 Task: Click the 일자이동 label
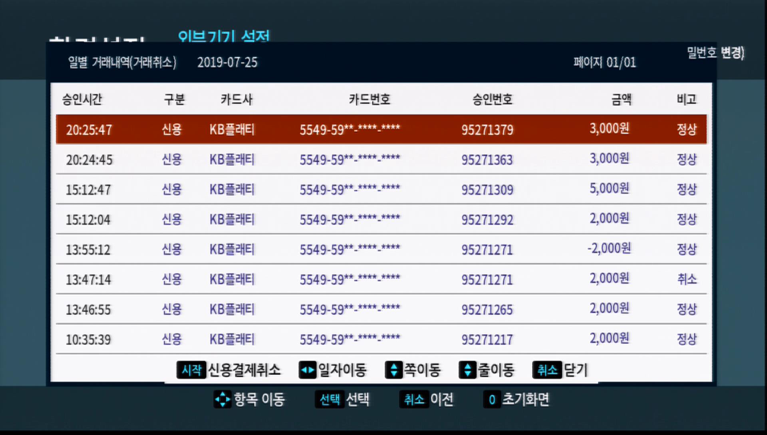[342, 370]
